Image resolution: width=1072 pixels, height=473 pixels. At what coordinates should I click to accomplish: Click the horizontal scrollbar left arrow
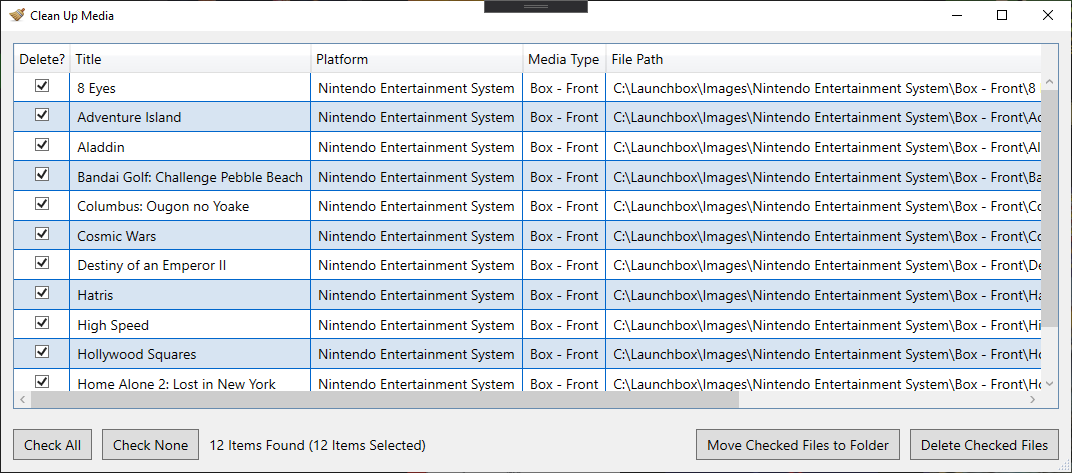point(23,399)
